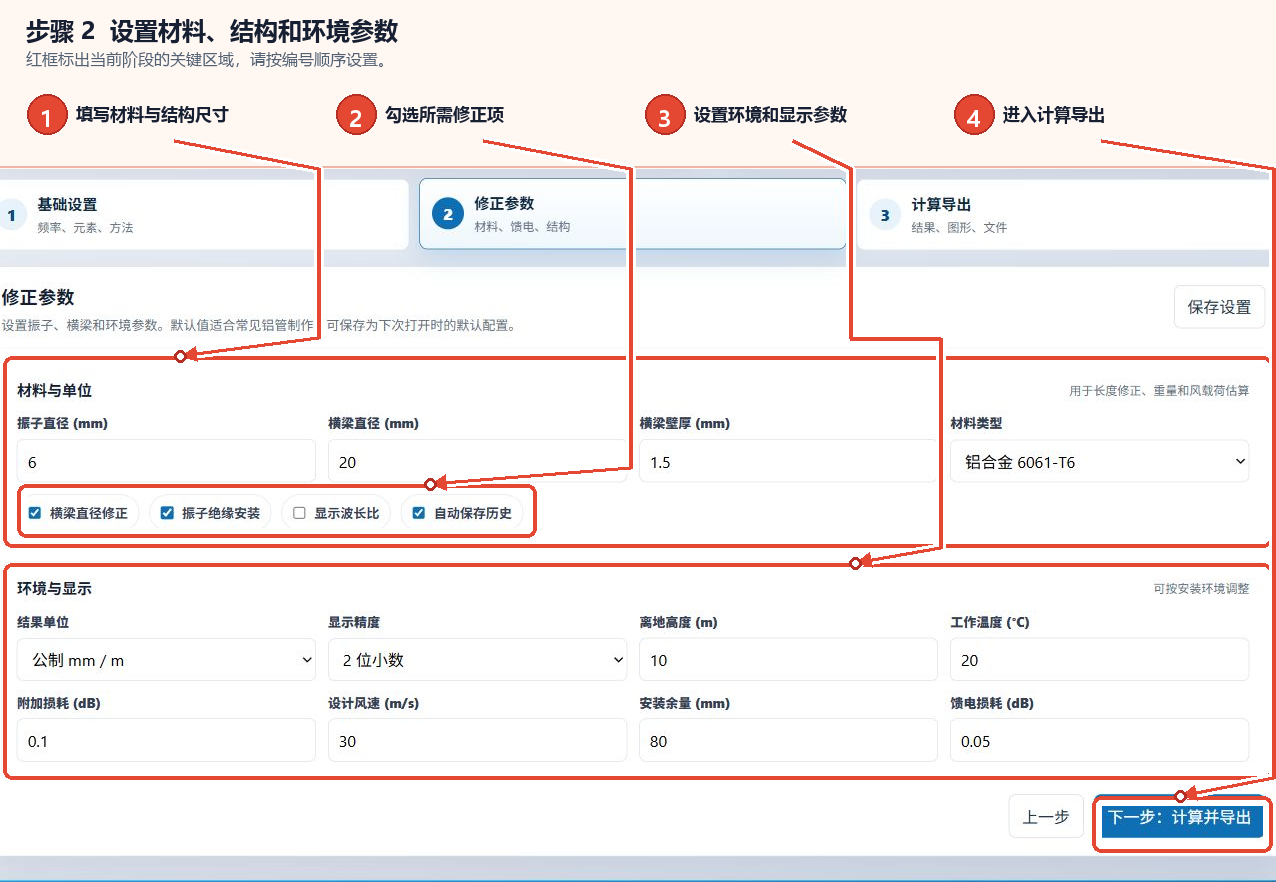
Task: Open the 基础设置 step tab
Action: click(202, 214)
